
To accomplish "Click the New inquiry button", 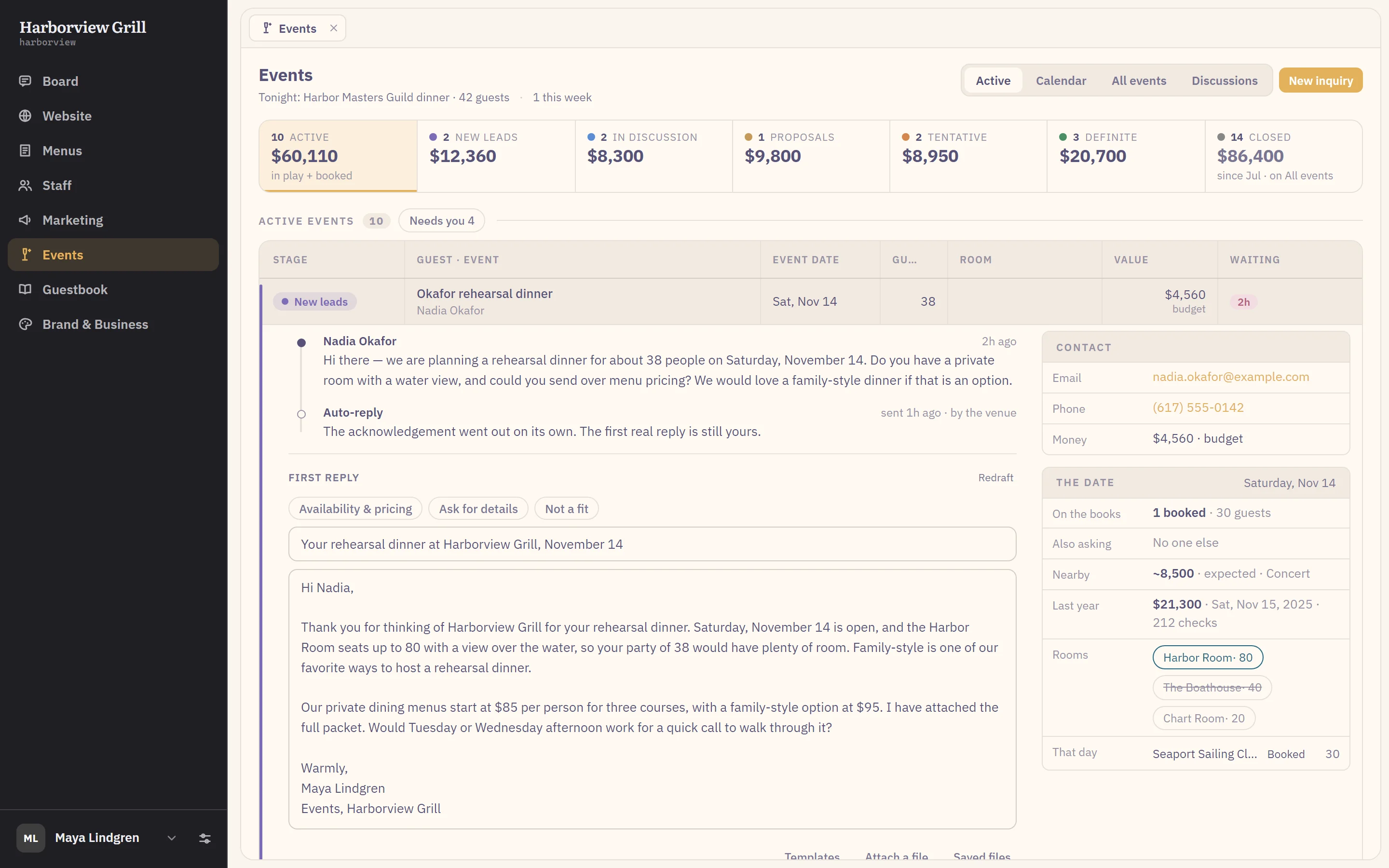I will coord(1321,81).
